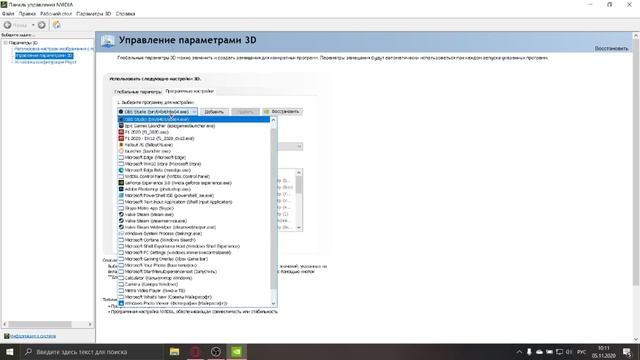This screenshot has width=640, height=360.
Task: Open the notification center icon
Action: [x=627, y=352]
